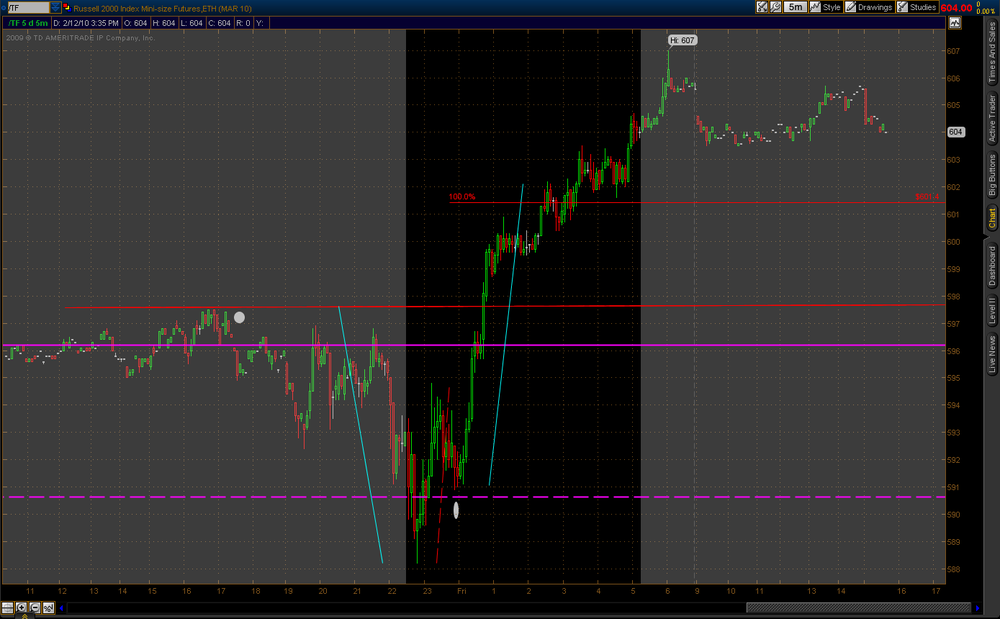1000x619 pixels.
Task: Click the white oval marker below dashed line
Action: click(456, 510)
